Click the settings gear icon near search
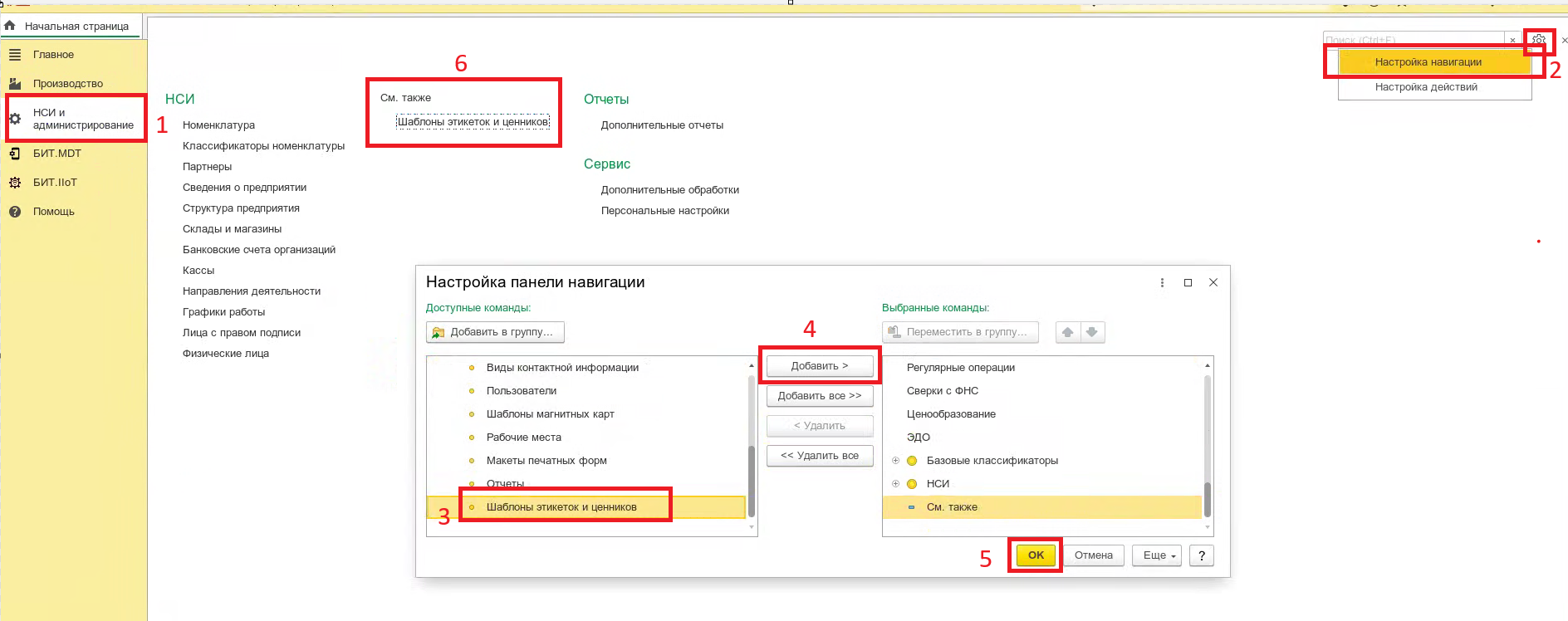 pos(1538,40)
